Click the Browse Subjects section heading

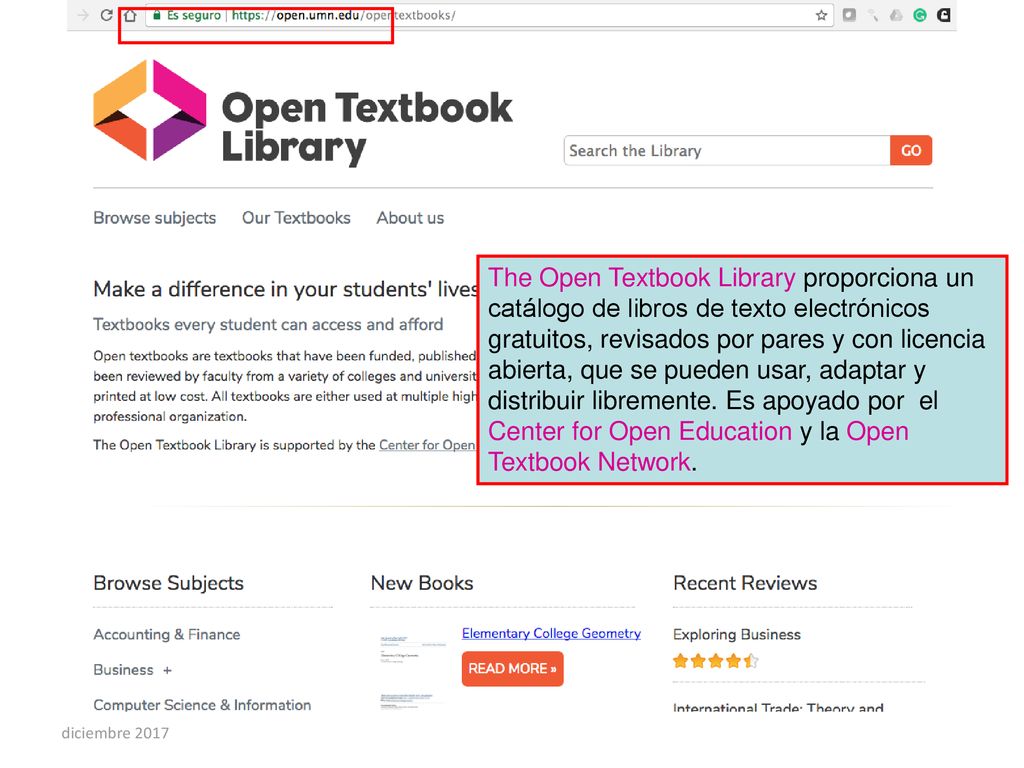[168, 583]
